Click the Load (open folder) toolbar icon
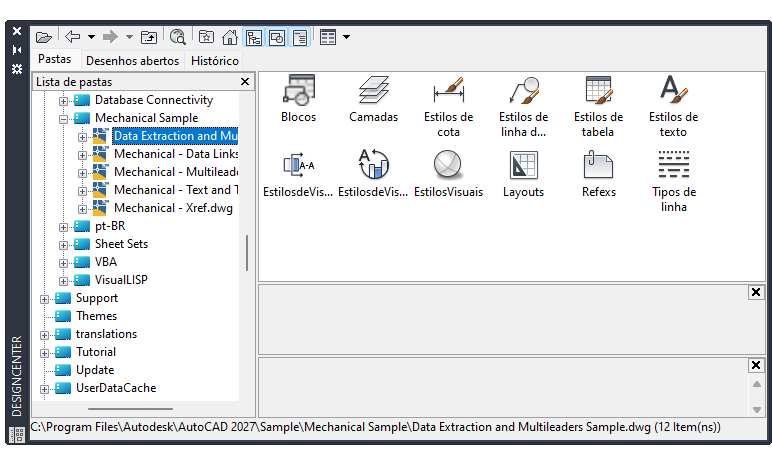The width and height of the screenshot is (772, 463). [44, 37]
